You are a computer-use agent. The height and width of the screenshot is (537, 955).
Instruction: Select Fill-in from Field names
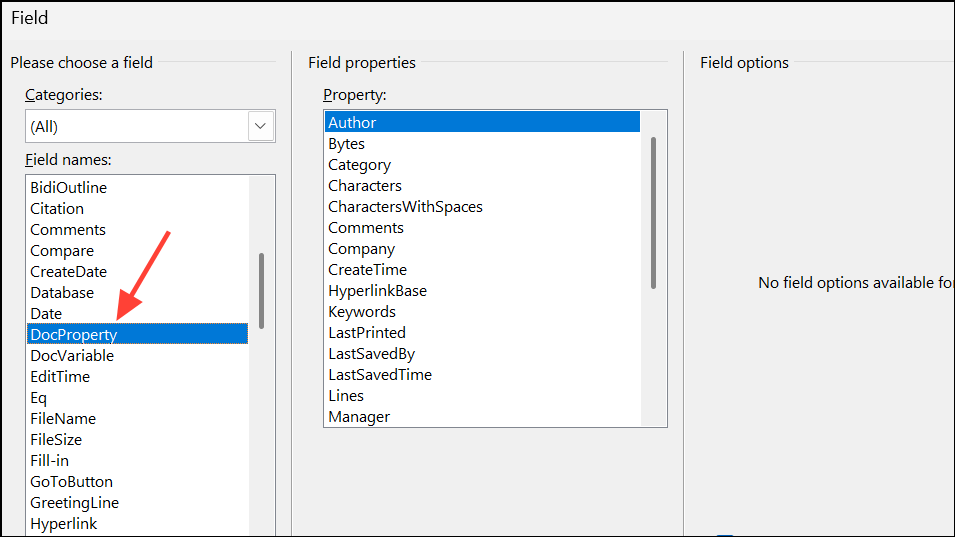coord(49,461)
